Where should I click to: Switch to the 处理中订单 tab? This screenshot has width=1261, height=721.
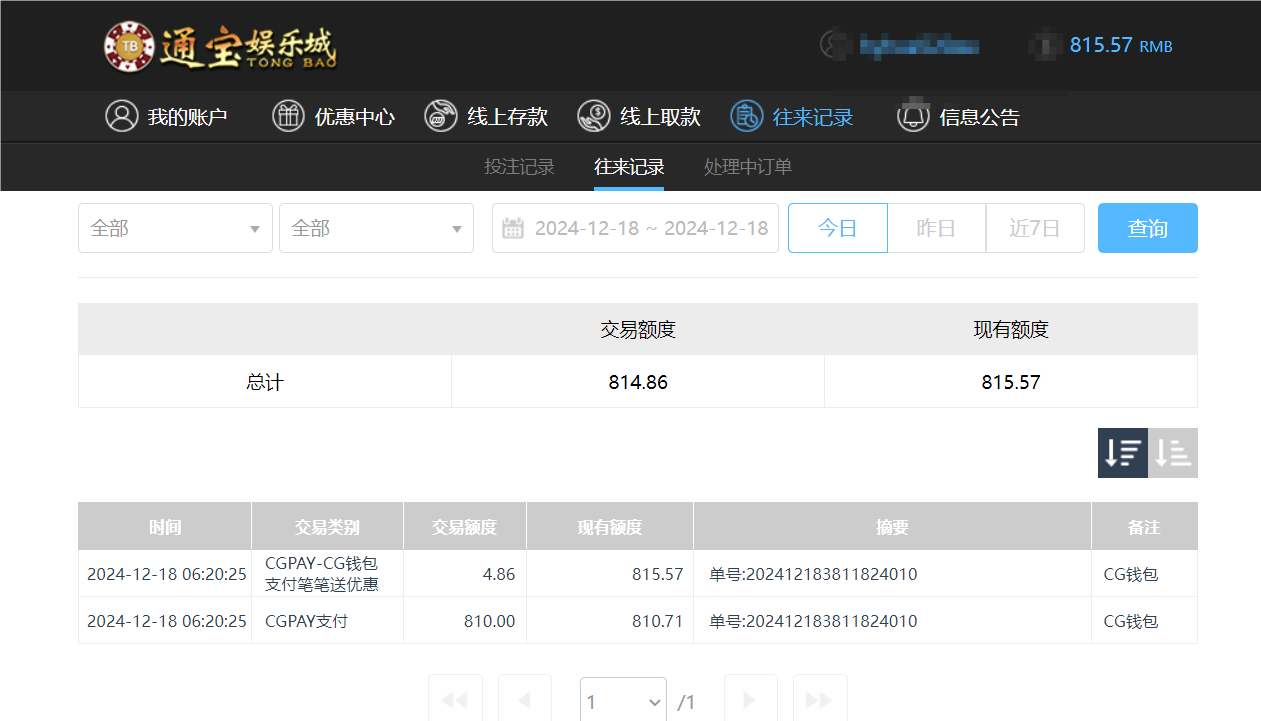(x=747, y=166)
